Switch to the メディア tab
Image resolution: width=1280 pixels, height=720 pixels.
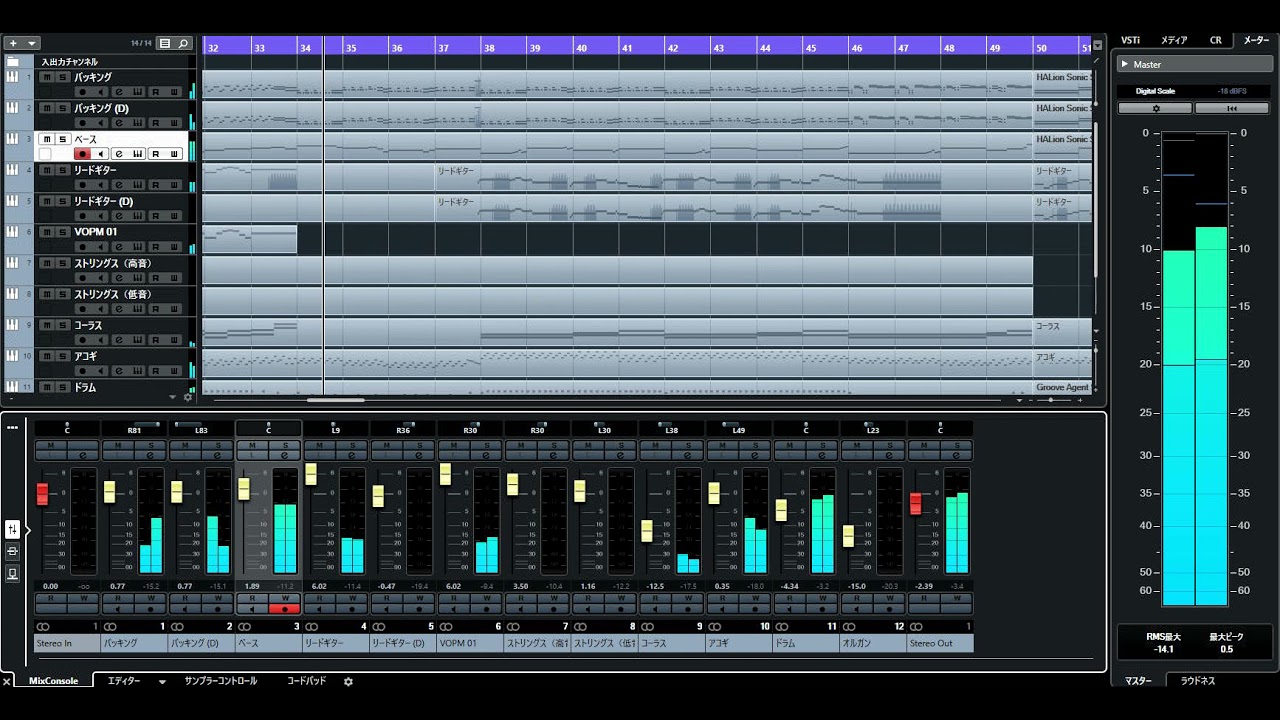tap(1174, 40)
